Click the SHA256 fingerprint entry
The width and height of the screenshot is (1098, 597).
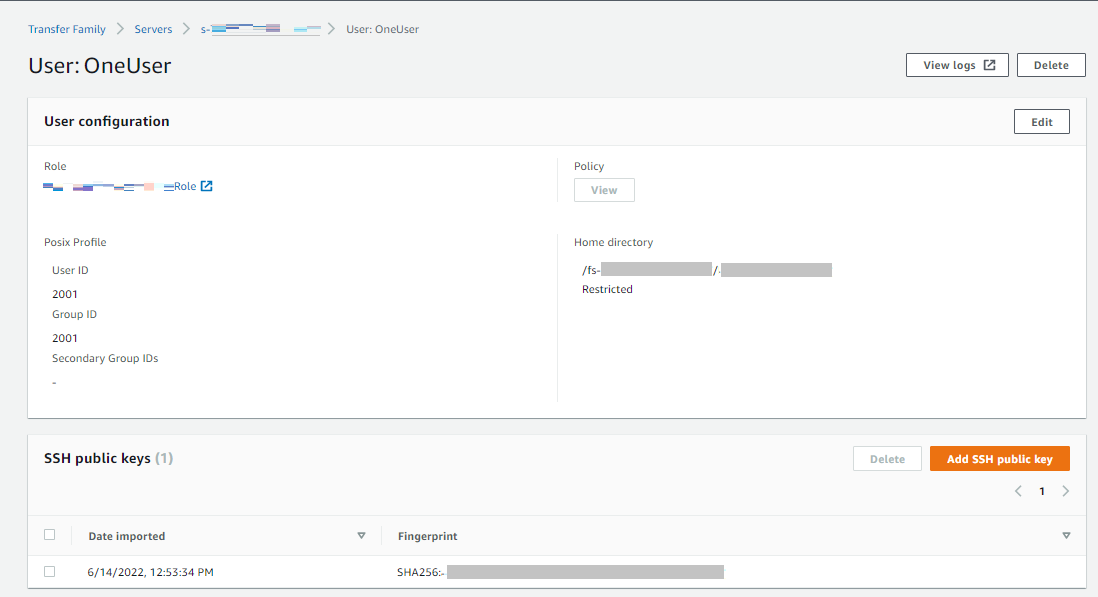pos(560,571)
